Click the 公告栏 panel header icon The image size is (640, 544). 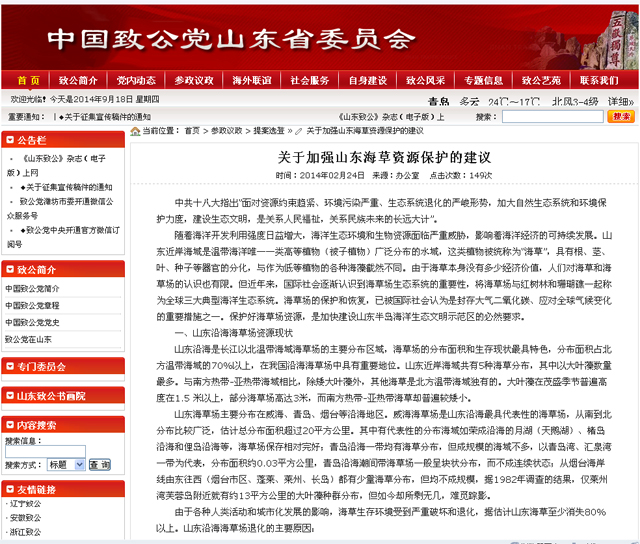[x=10, y=140]
